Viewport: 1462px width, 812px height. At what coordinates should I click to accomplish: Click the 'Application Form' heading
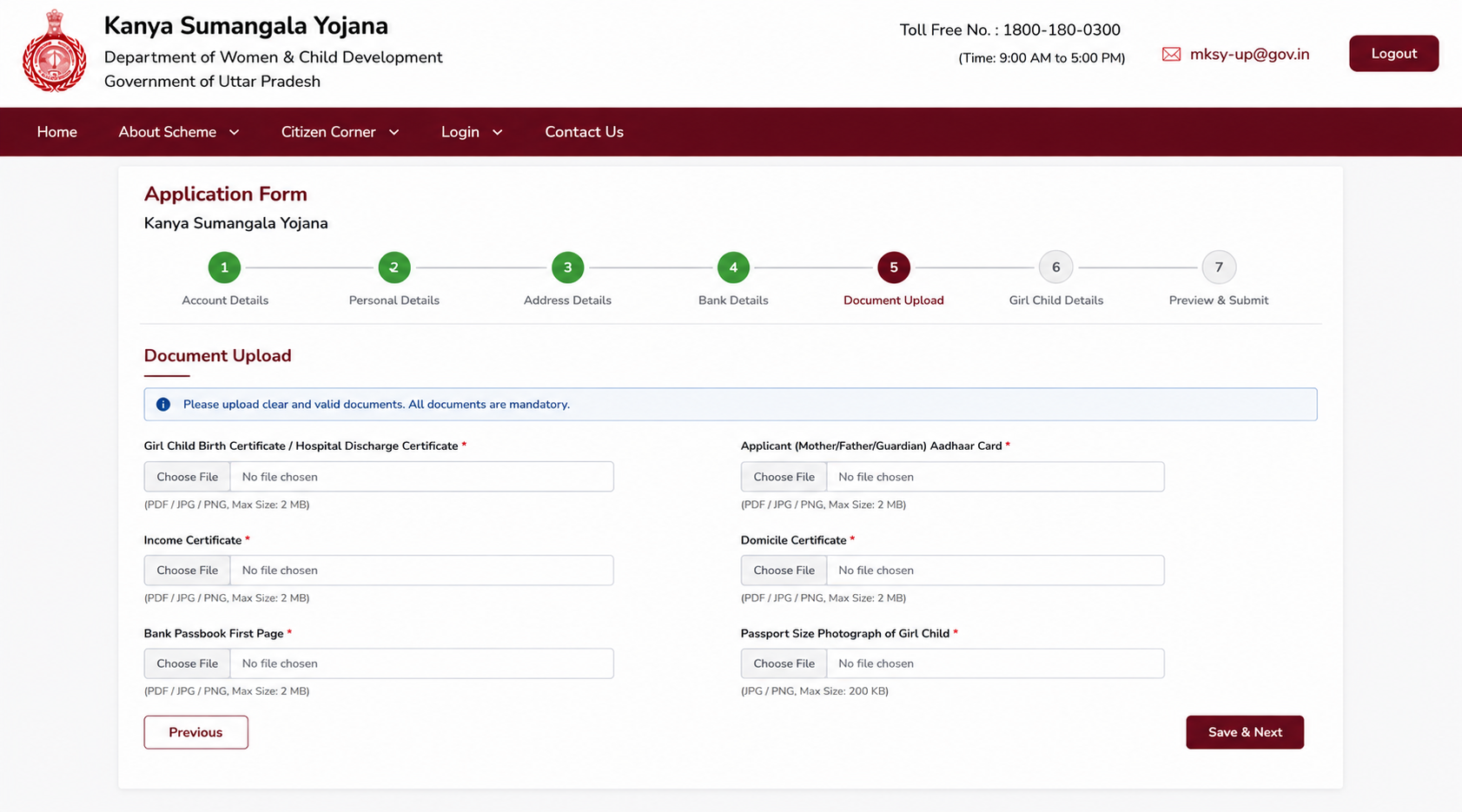(226, 194)
